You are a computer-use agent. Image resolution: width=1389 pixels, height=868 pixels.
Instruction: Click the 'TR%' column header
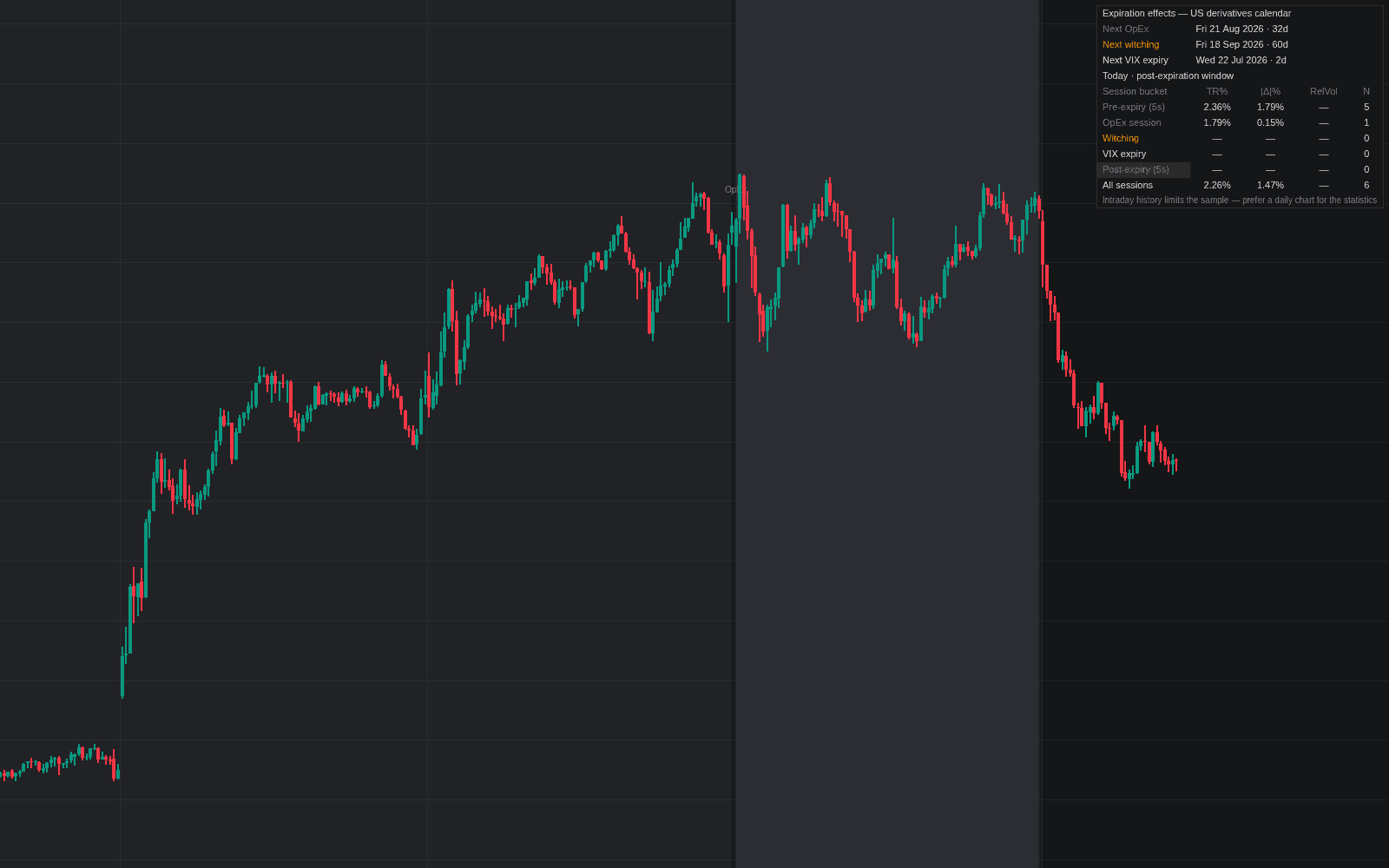(1217, 91)
